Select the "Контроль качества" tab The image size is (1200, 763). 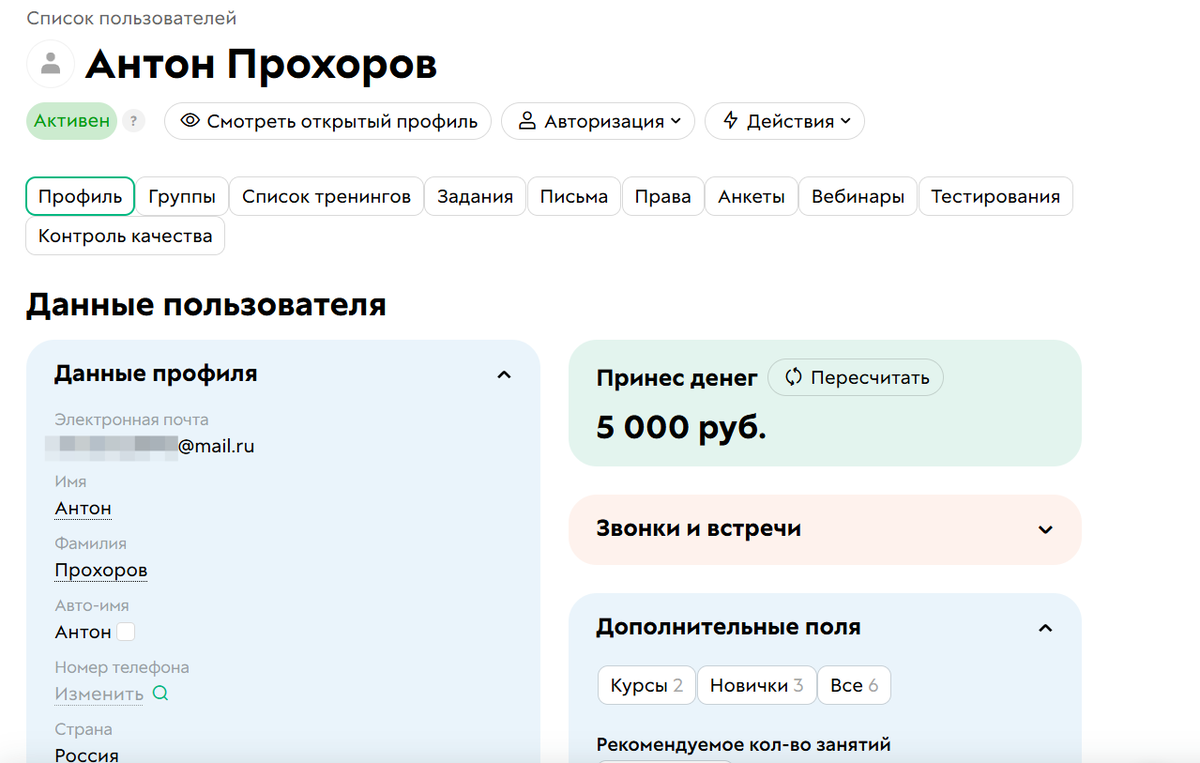pos(124,235)
